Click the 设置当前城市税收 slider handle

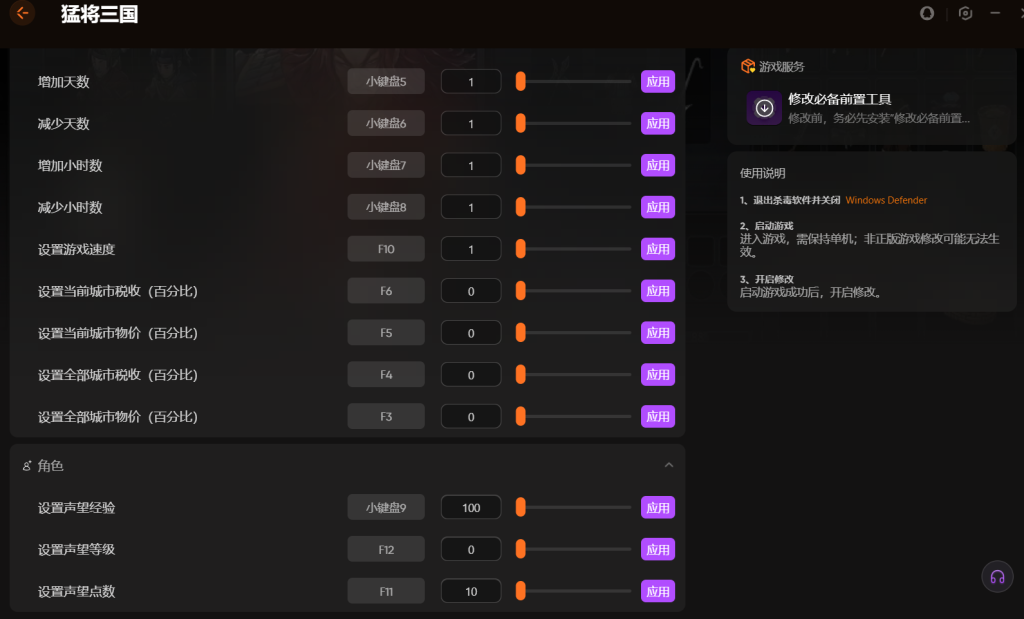click(520, 291)
